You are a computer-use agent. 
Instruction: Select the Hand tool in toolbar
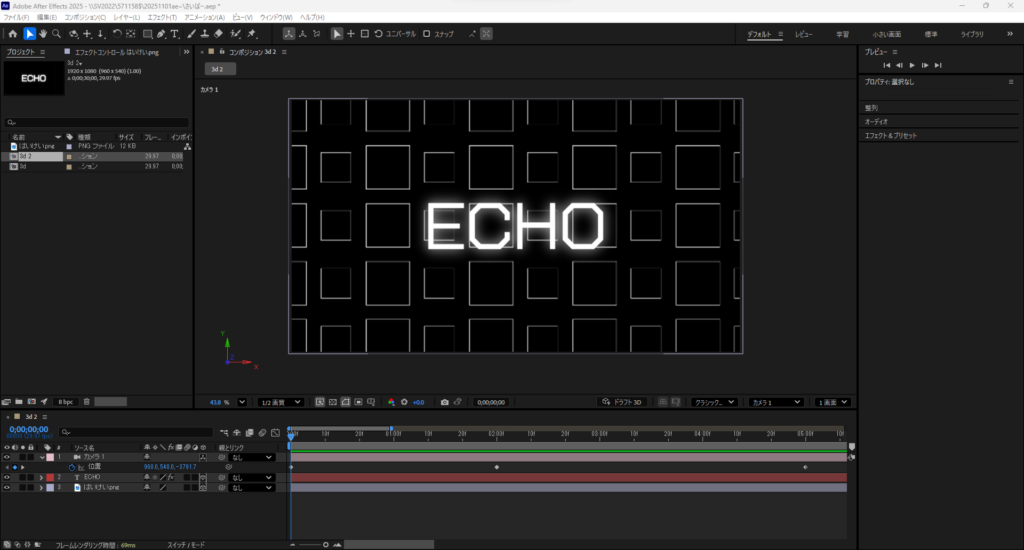pyautogui.click(x=43, y=34)
